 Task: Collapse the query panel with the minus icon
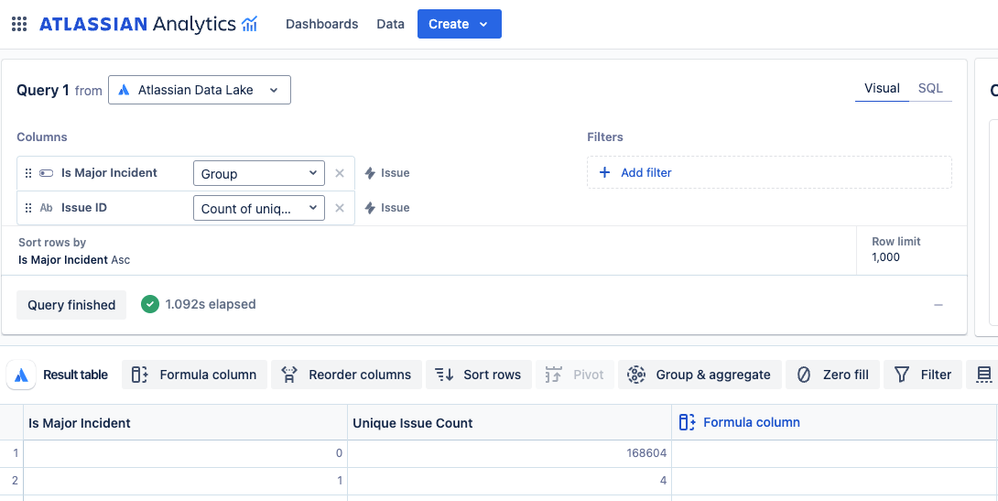pyautogui.click(x=938, y=305)
